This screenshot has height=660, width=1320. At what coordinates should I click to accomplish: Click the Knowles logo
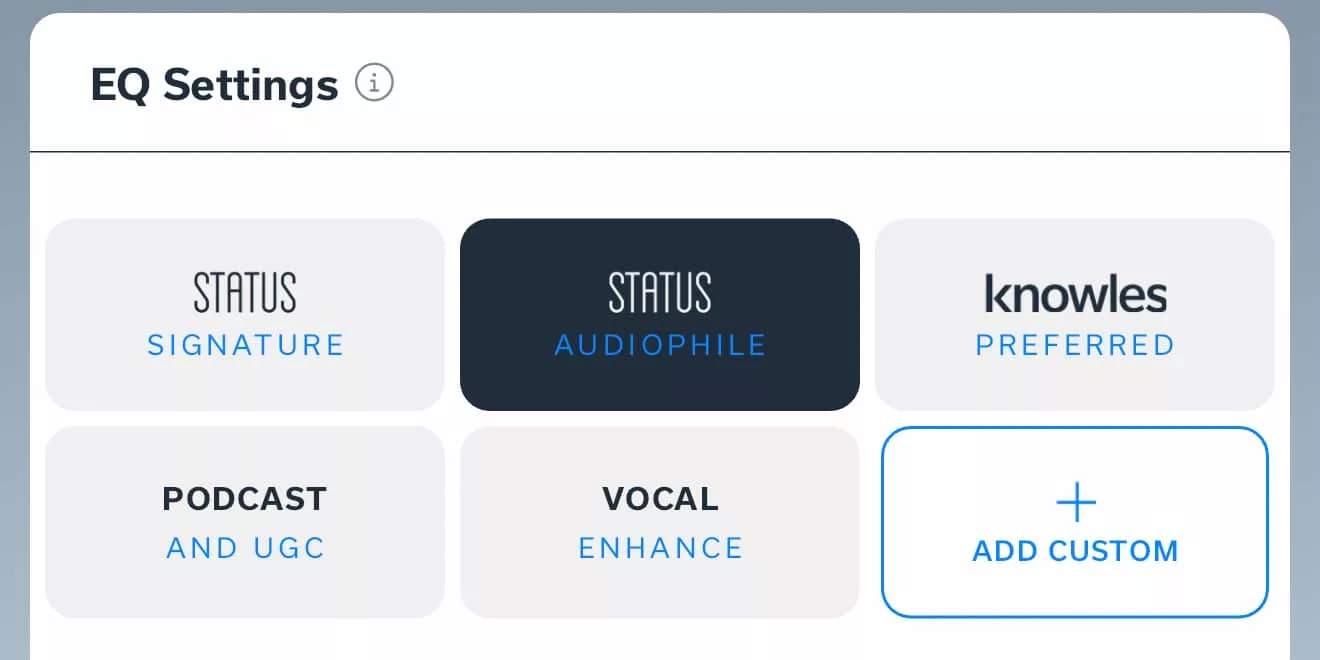tap(1075, 294)
